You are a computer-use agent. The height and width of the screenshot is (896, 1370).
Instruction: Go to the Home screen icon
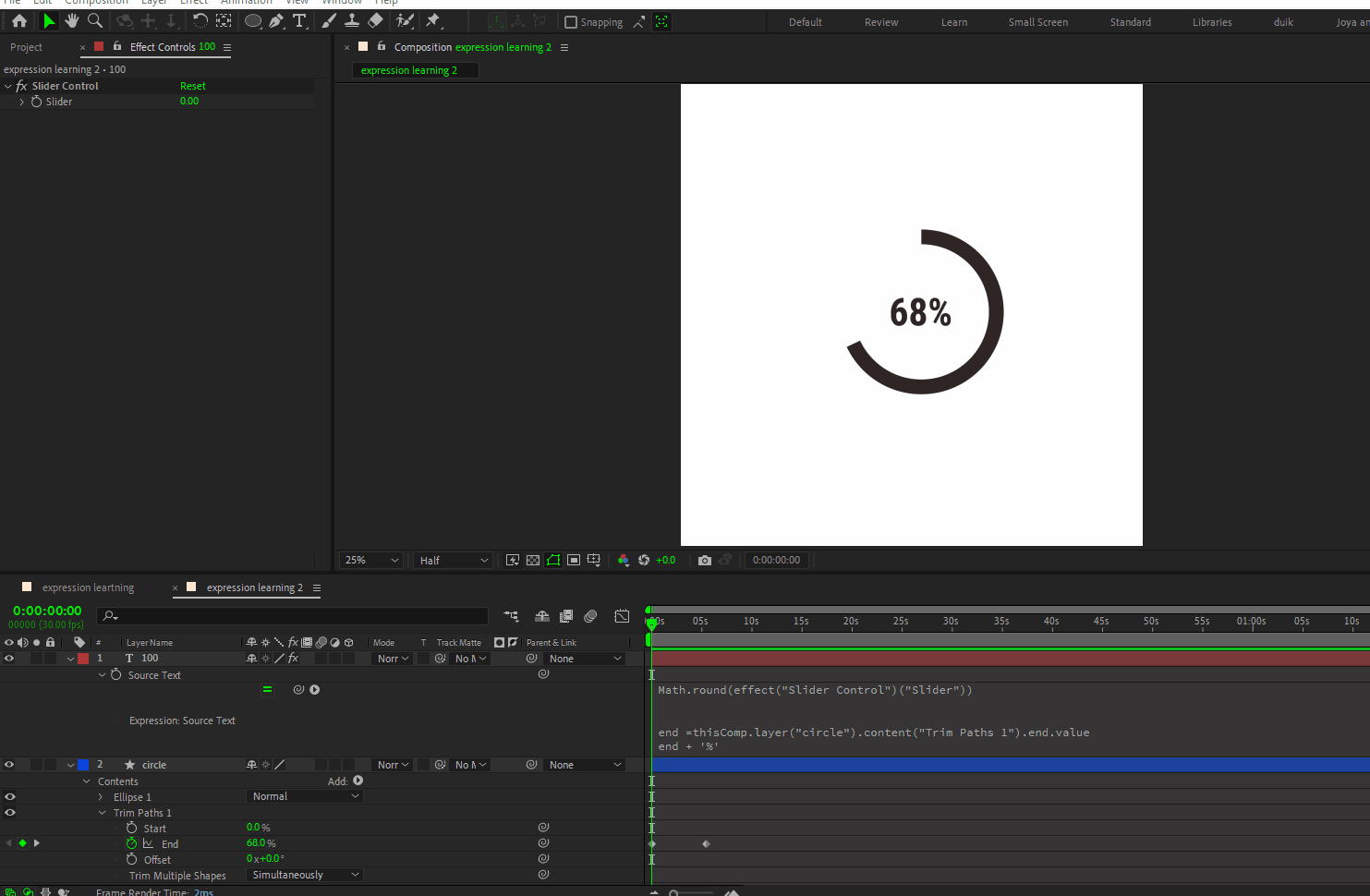18,20
